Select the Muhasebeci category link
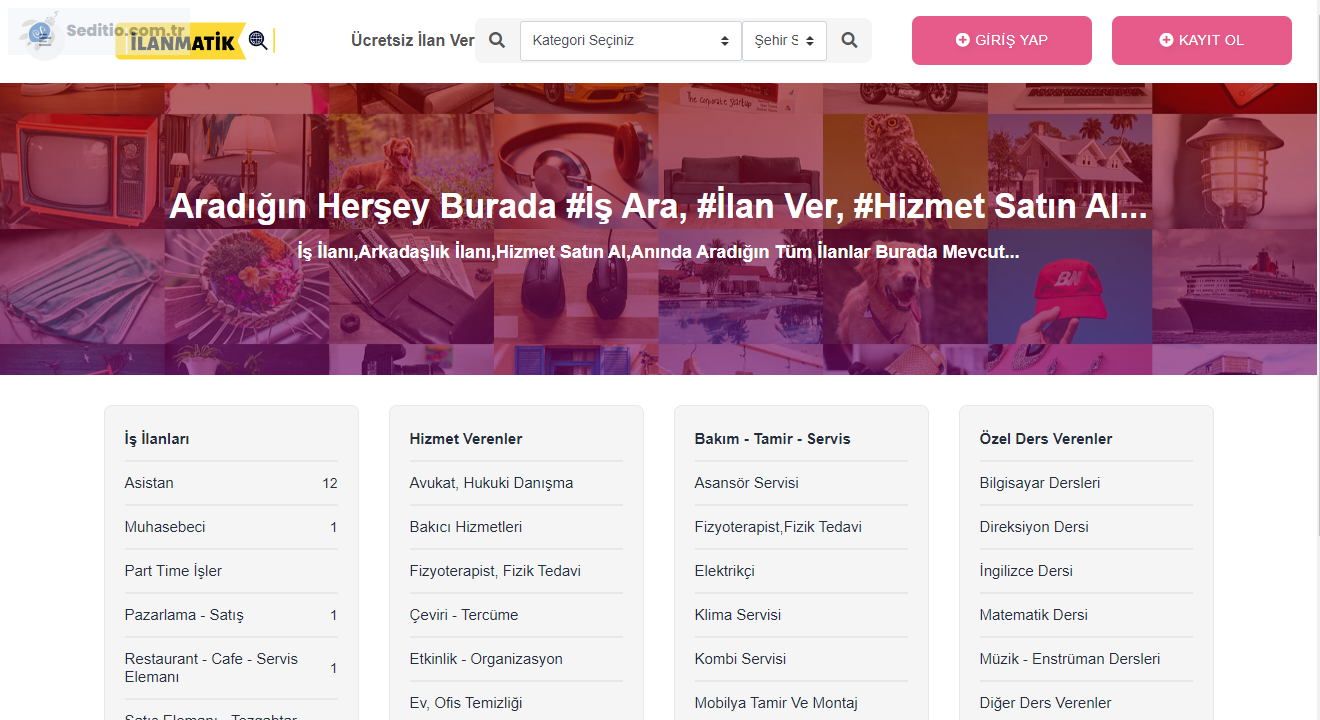This screenshot has width=1320, height=720. pyautogui.click(x=165, y=527)
